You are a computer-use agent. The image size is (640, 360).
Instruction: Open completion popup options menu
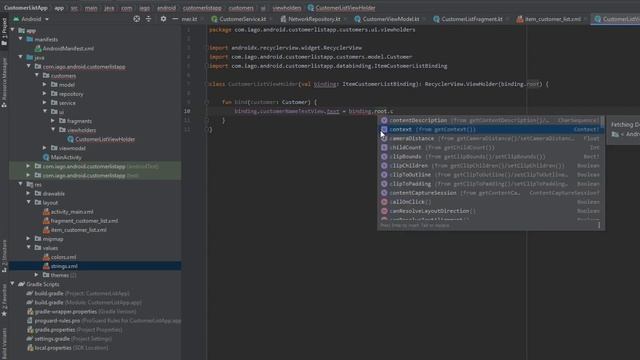[599, 225]
